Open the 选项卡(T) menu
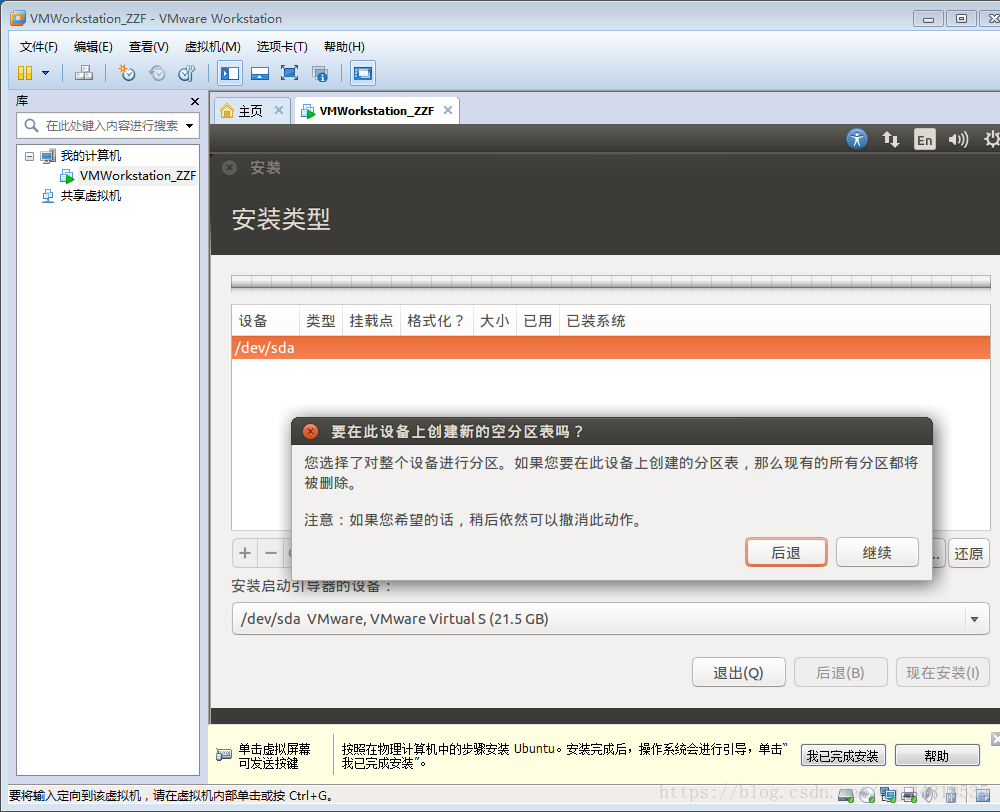The image size is (1000, 812). click(282, 47)
